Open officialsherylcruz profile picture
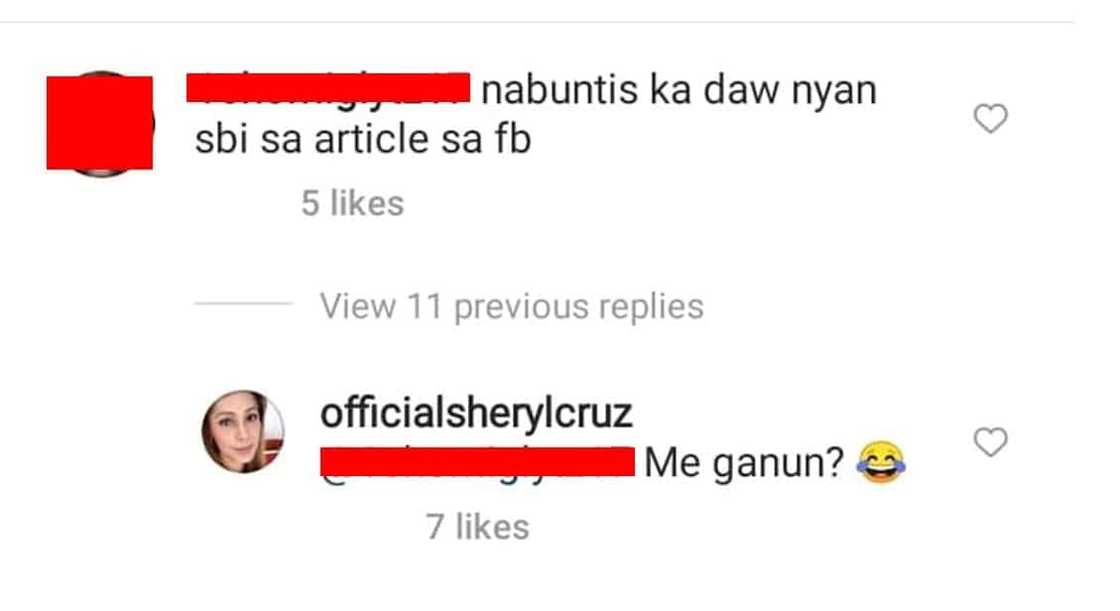The width and height of the screenshot is (1120, 611). (243, 432)
